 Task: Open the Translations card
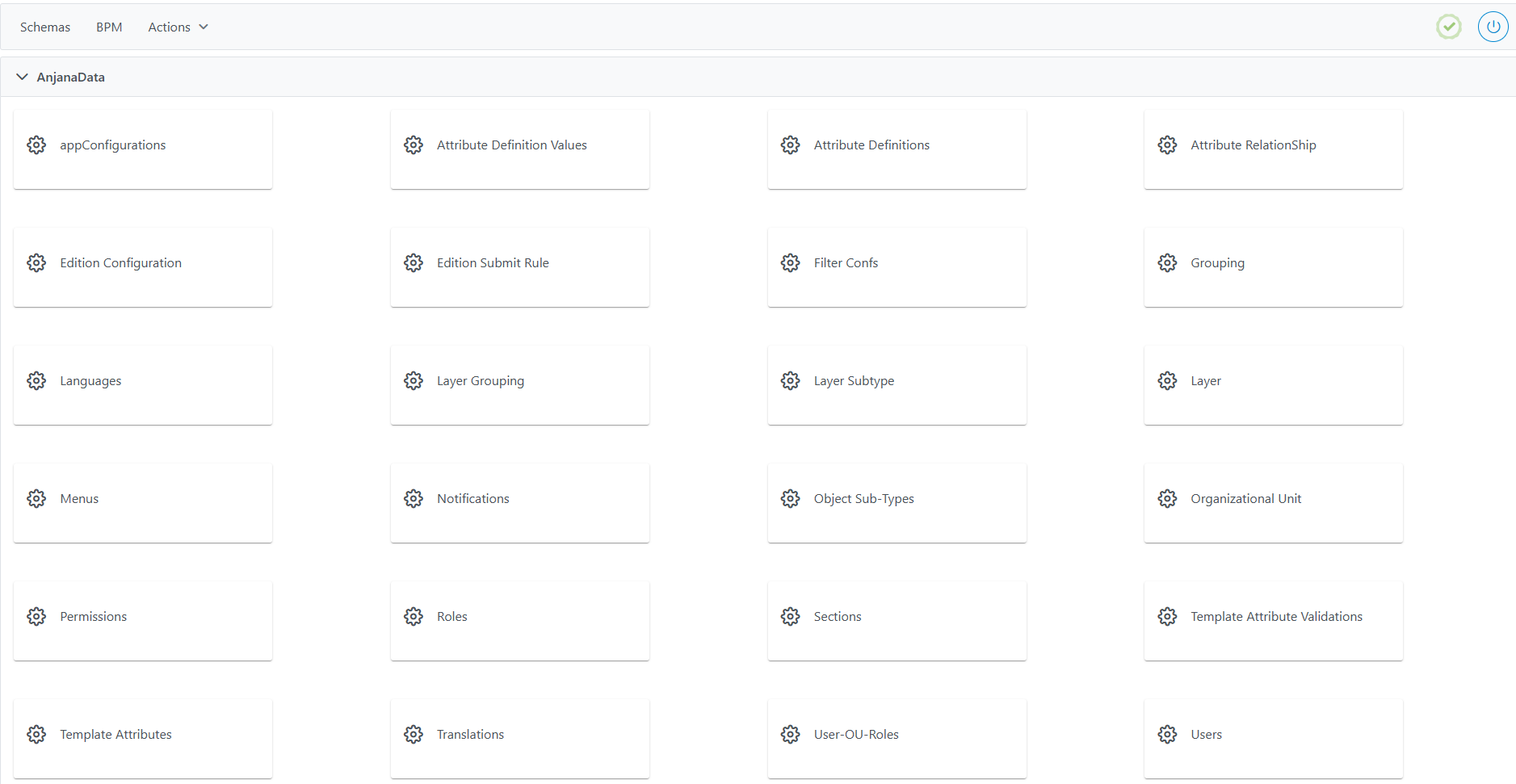519,739
